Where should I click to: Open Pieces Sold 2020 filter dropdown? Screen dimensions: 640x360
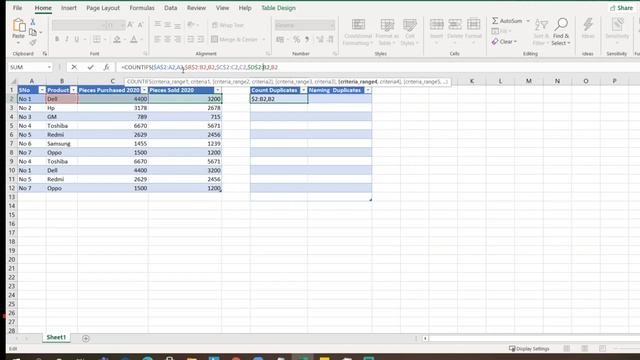tap(218, 90)
